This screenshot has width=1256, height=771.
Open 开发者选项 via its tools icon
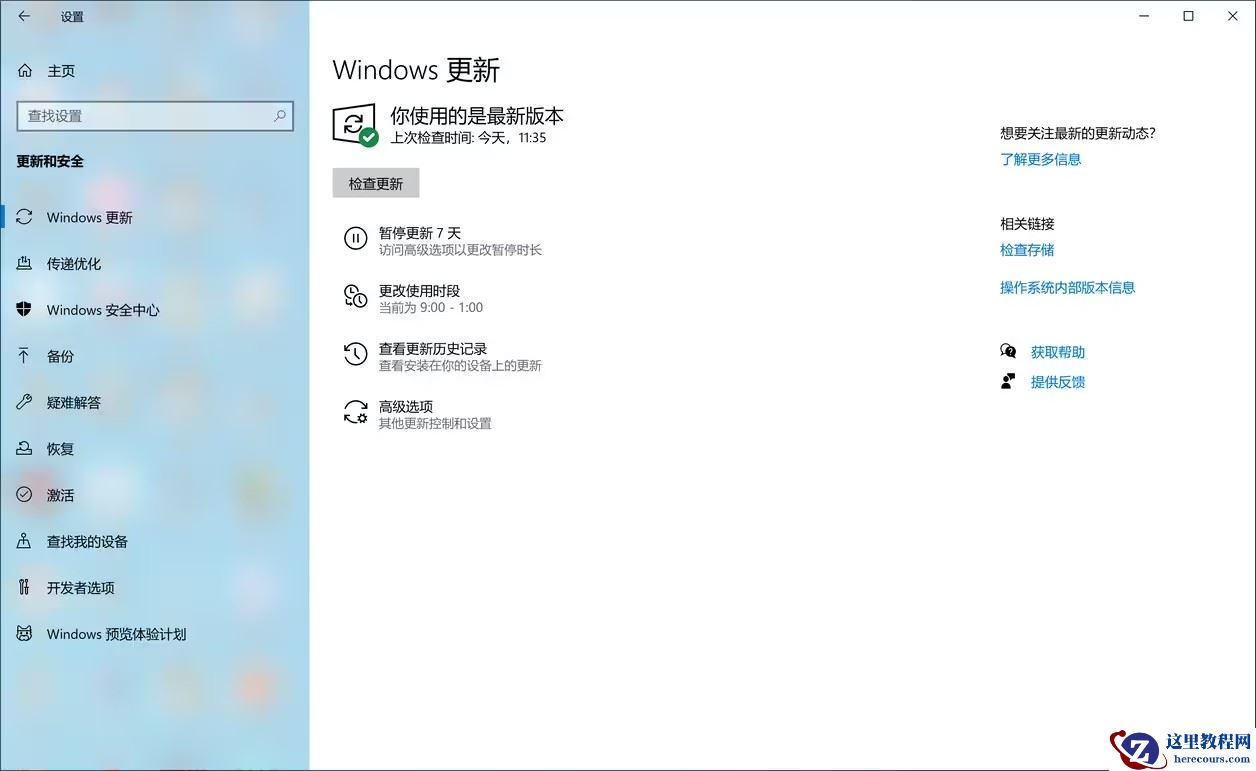pos(23,588)
